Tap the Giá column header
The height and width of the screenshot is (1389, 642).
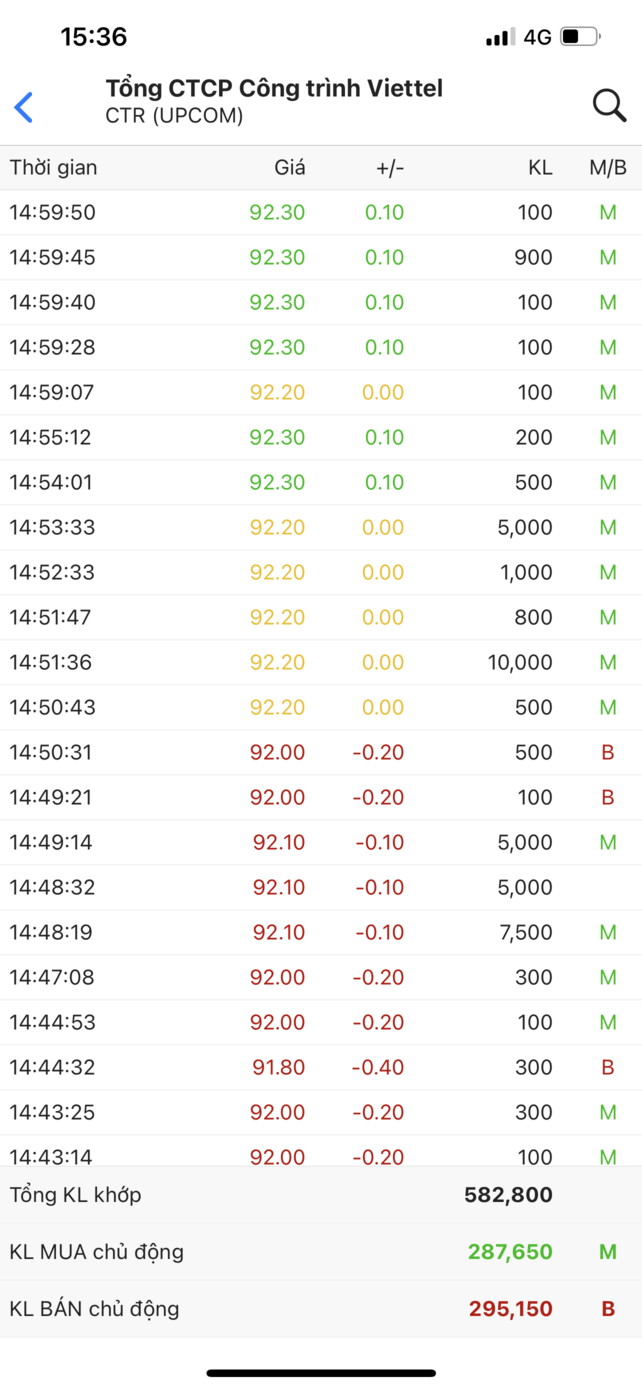click(x=290, y=168)
